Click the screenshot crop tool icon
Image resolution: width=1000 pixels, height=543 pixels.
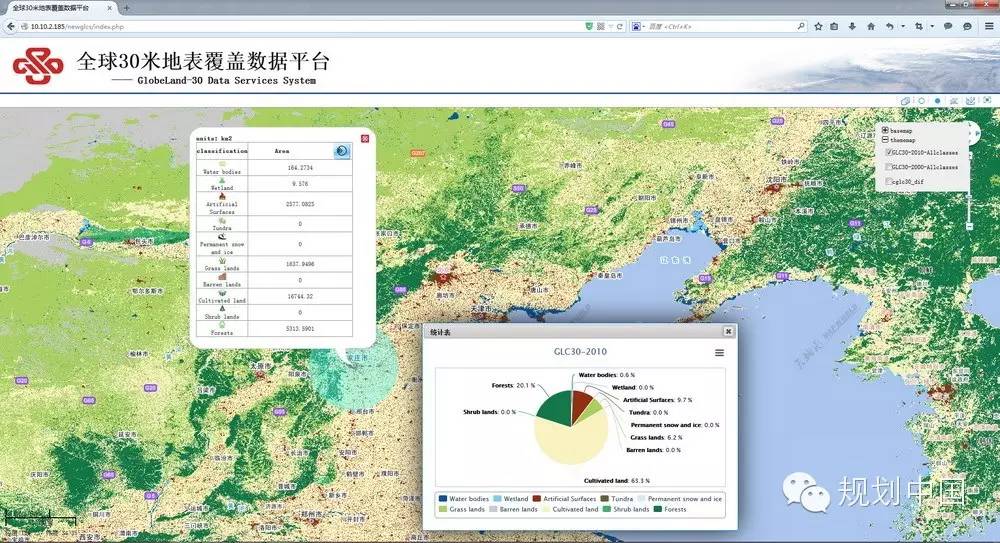coord(919,26)
